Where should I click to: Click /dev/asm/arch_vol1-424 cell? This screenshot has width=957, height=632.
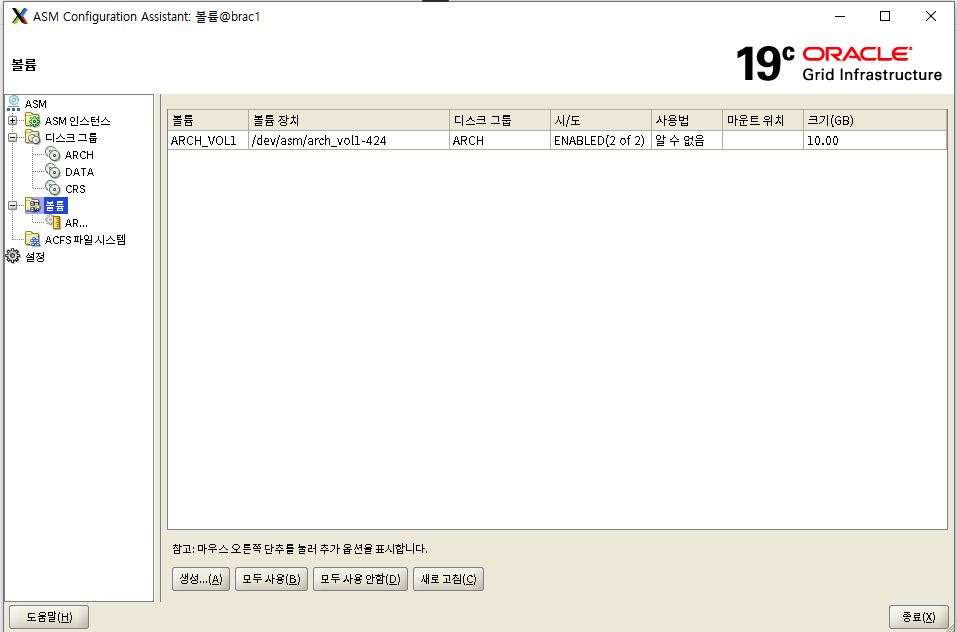point(348,141)
